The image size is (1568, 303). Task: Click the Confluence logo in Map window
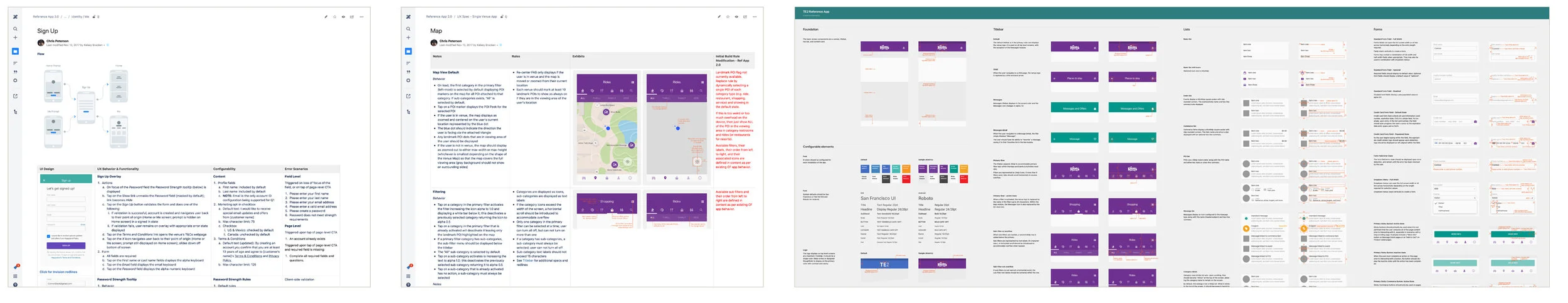pos(408,17)
